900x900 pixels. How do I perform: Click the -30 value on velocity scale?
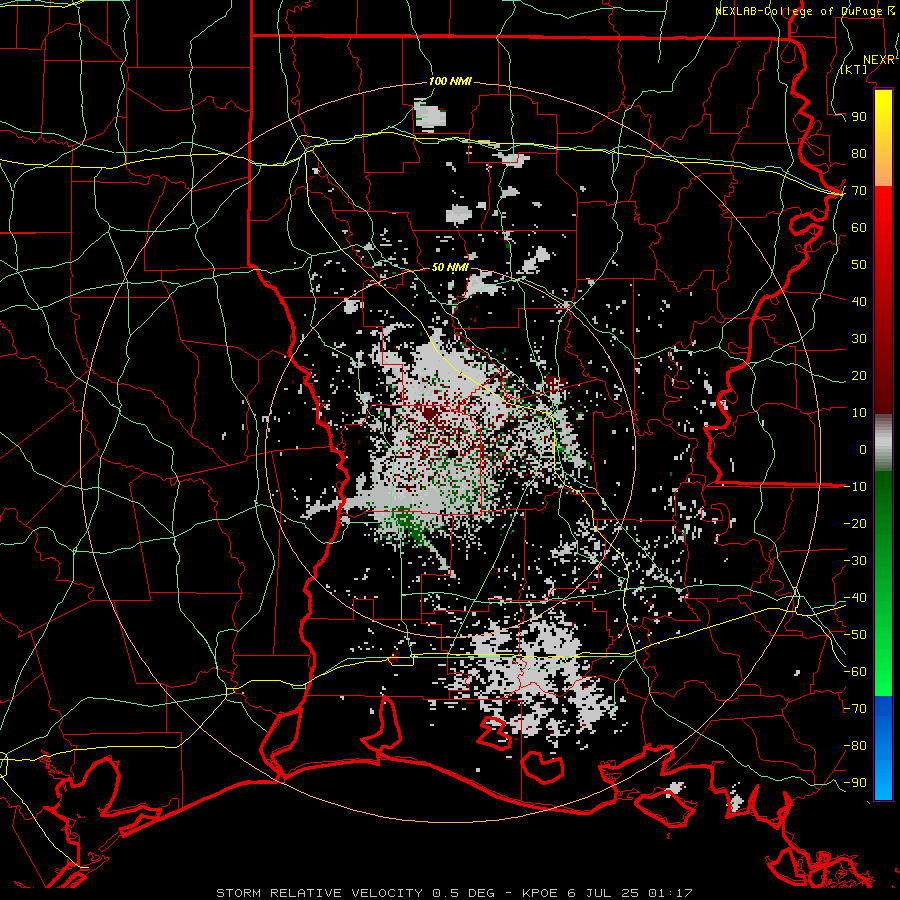click(x=855, y=561)
